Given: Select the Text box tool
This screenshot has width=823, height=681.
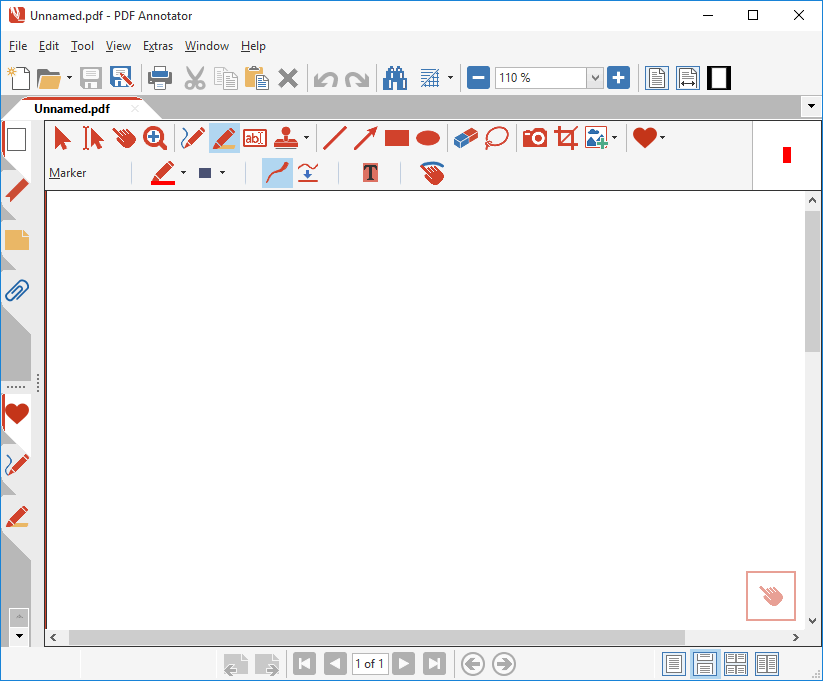Looking at the screenshot, I should [255, 138].
